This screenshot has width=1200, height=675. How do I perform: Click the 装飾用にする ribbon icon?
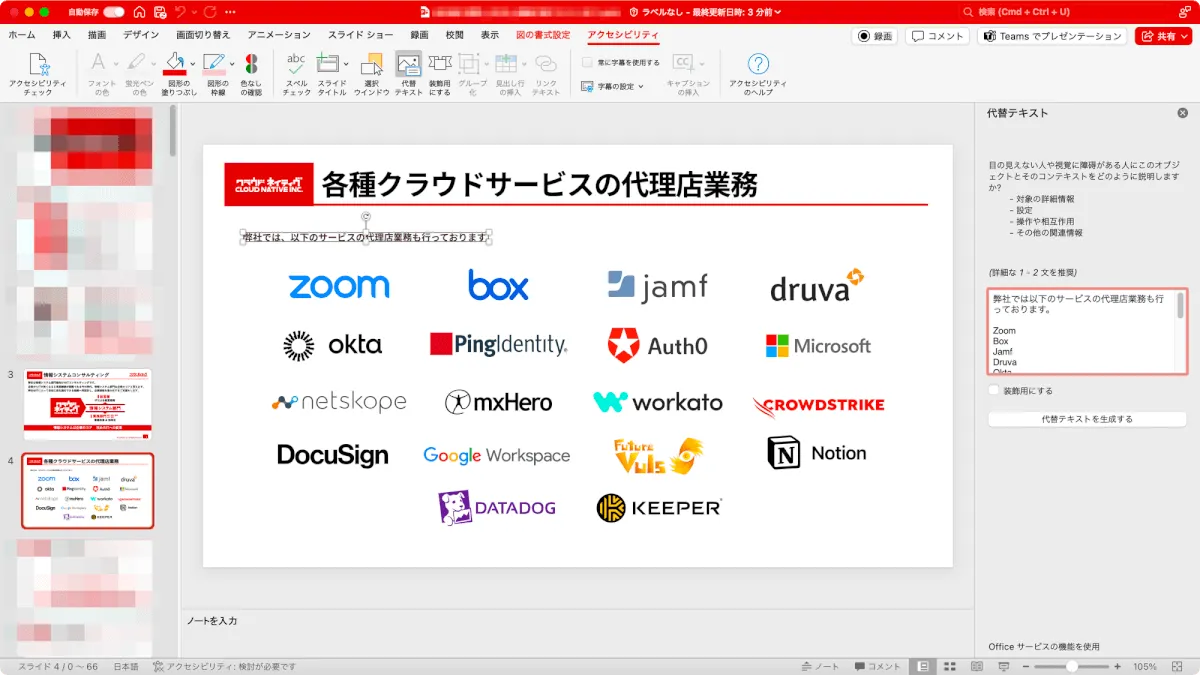[439, 74]
